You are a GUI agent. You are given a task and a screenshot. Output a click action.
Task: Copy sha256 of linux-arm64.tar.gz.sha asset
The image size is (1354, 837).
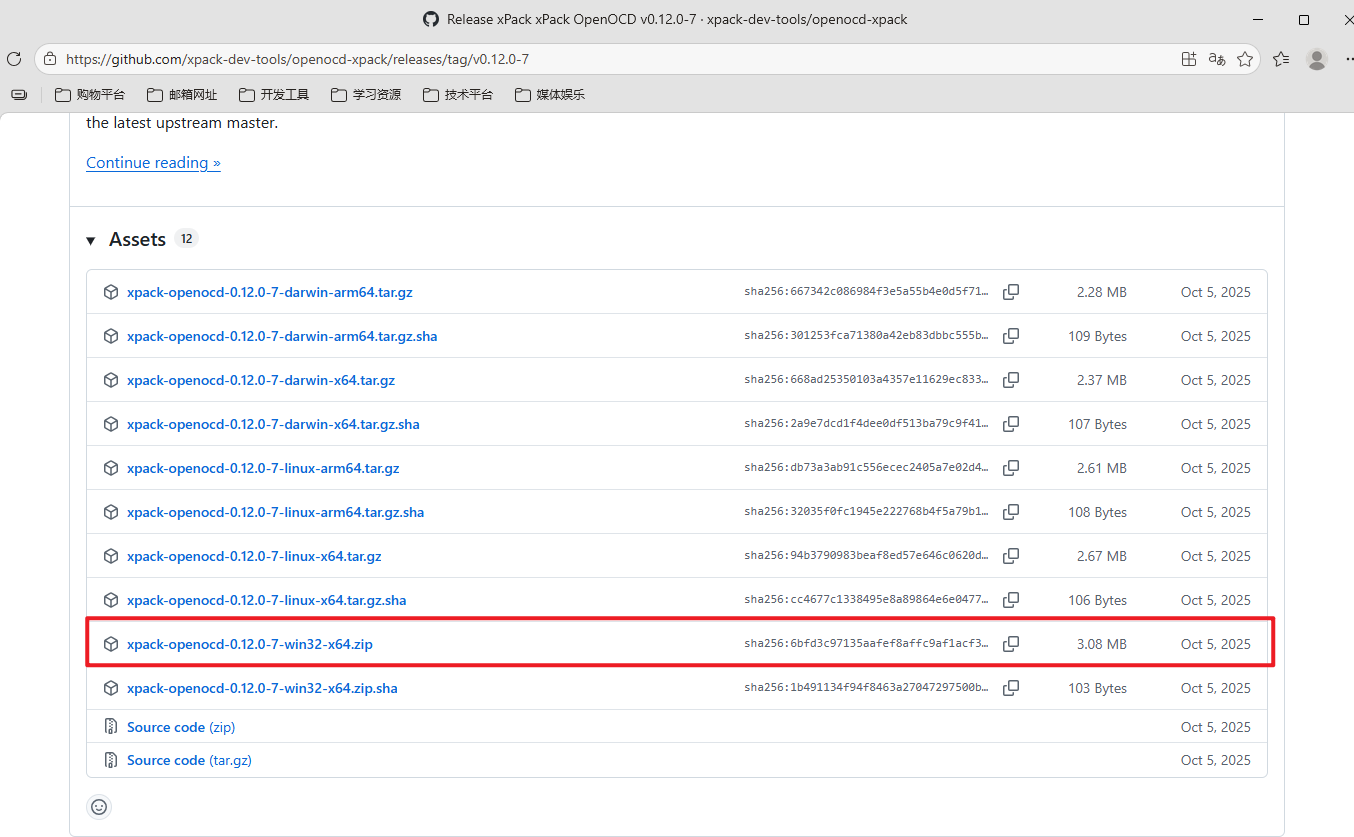tap(1011, 512)
